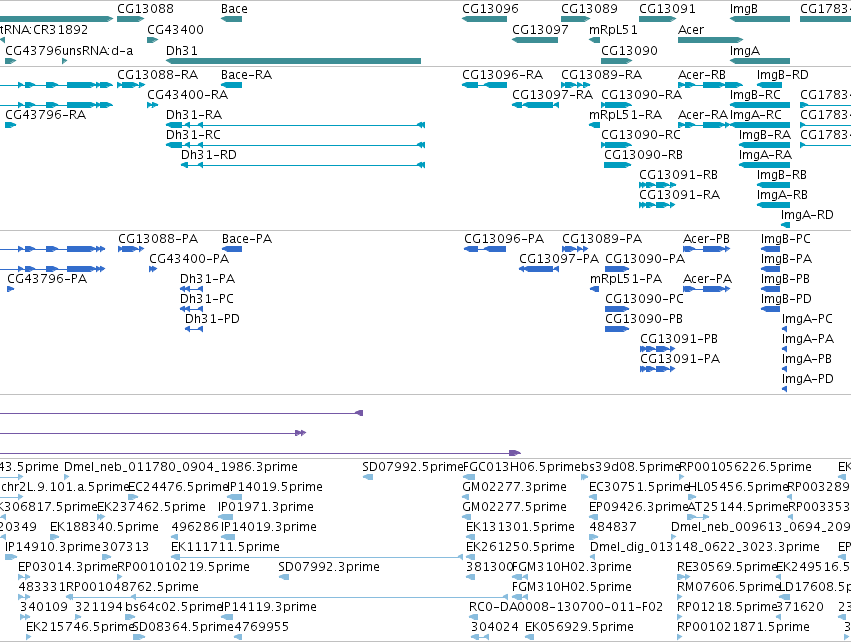Screen dimensions: 851x642
Task: Click the CG13096-PA protein glyph
Action: click(x=485, y=249)
